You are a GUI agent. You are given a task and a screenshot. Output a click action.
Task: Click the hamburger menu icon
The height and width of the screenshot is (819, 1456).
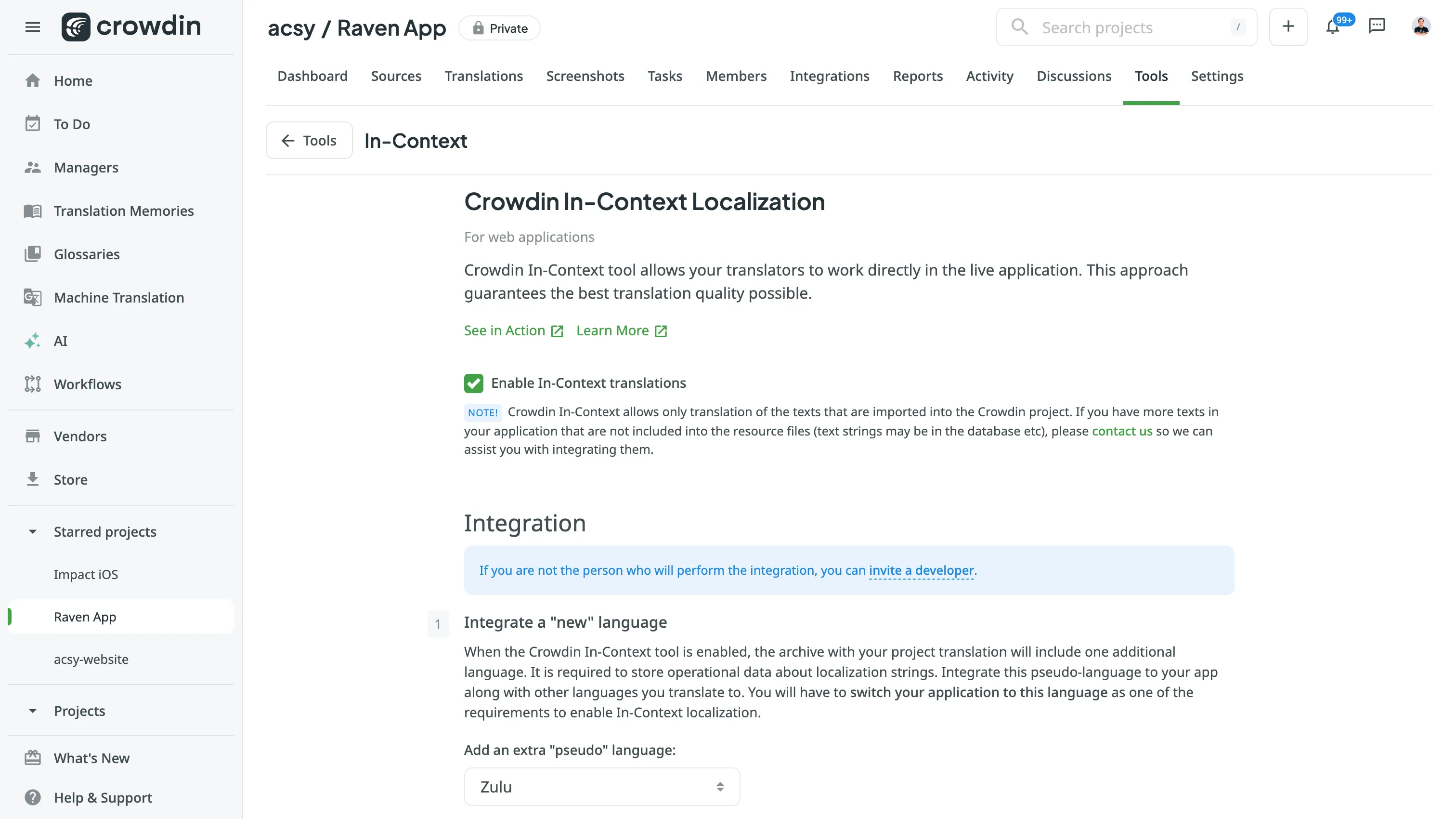[32, 26]
